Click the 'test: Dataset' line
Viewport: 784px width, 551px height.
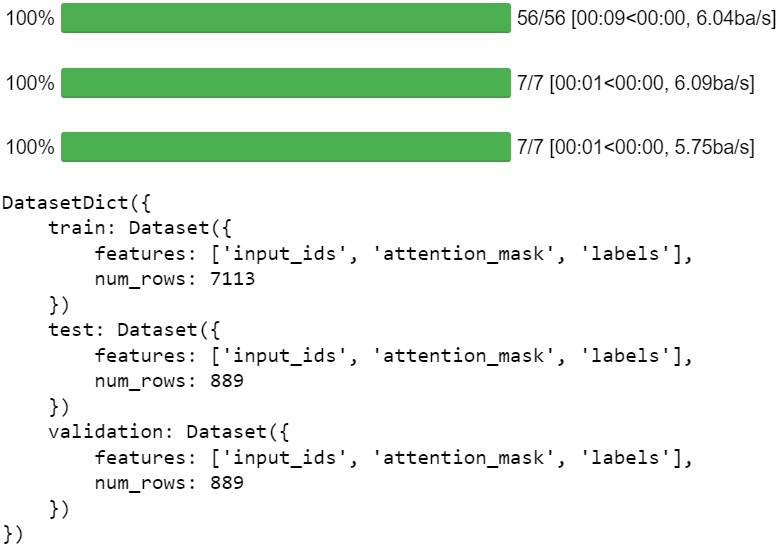tap(134, 330)
